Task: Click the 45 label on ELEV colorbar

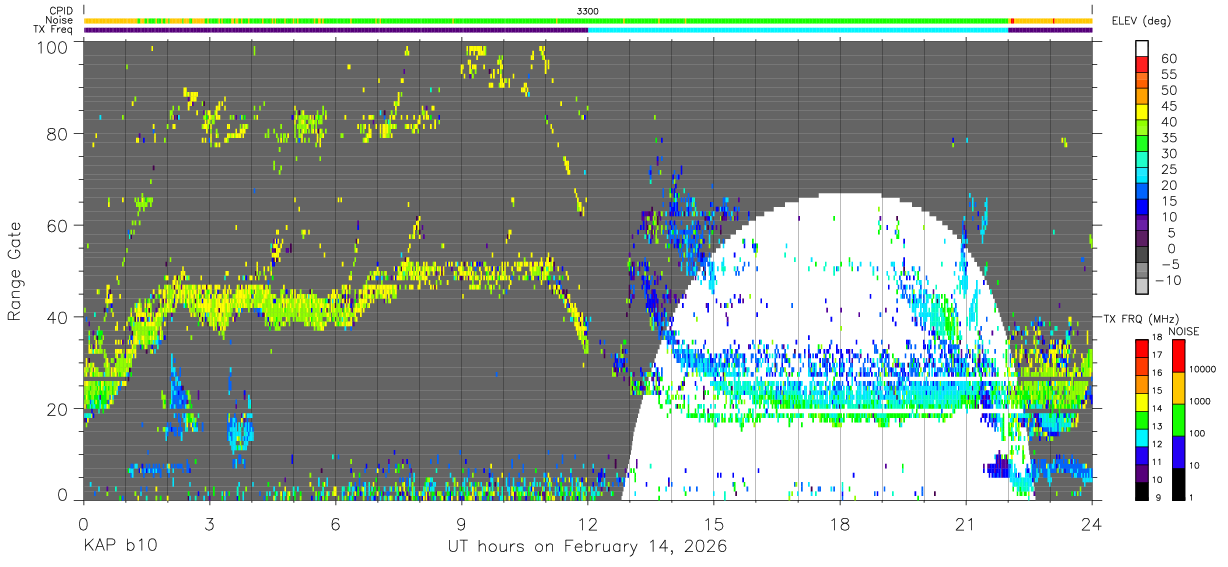Action: tap(1167, 106)
